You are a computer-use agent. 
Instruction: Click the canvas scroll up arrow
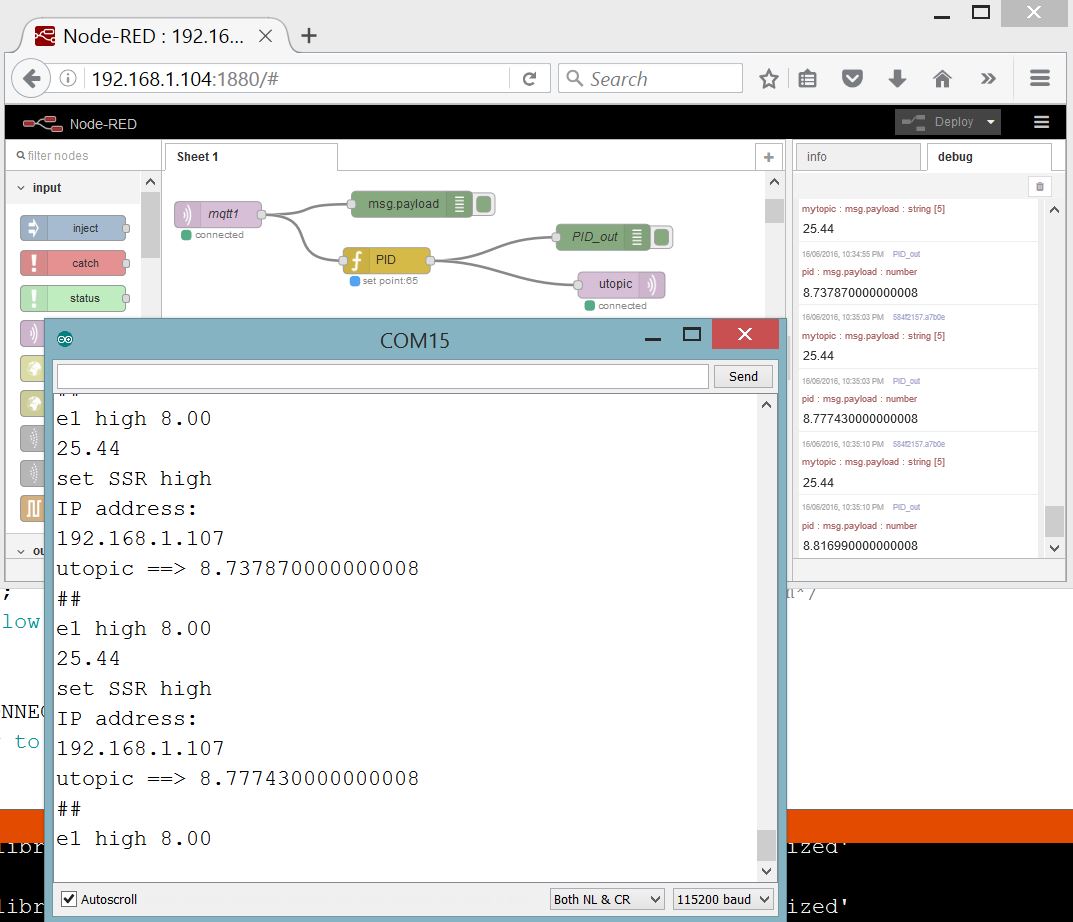[x=774, y=182]
